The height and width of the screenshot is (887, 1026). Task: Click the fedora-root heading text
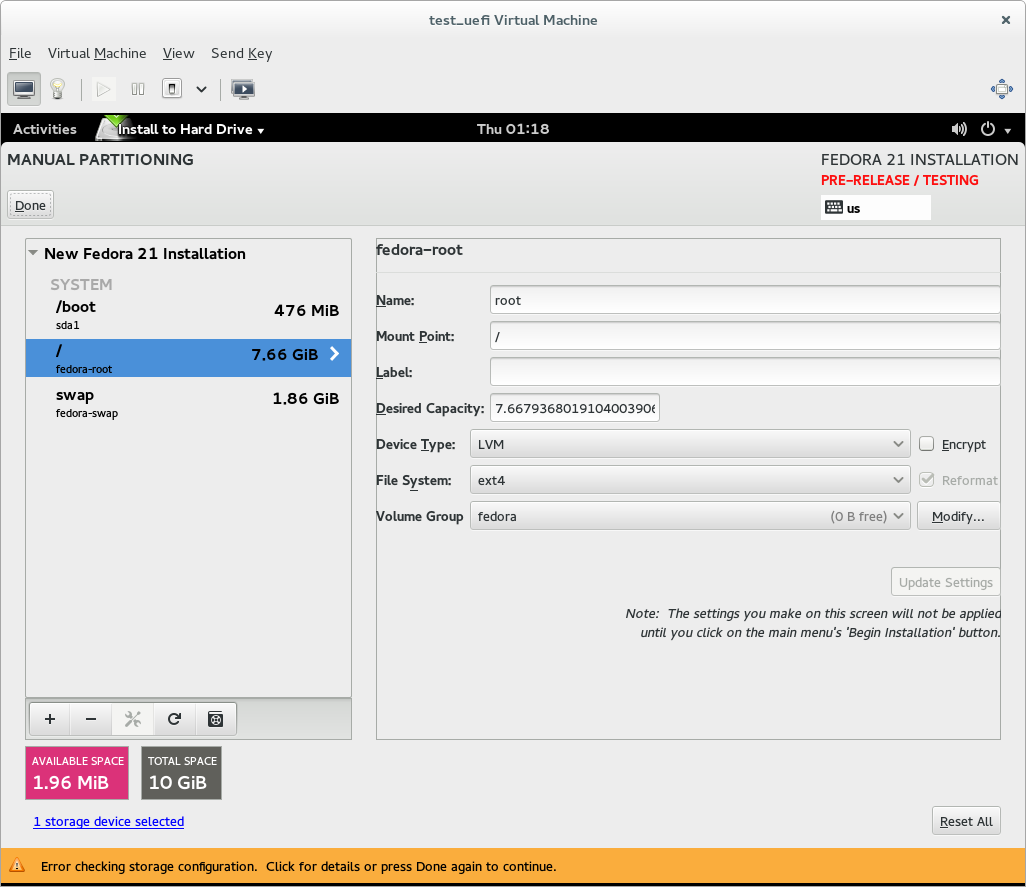pyautogui.click(x=419, y=250)
